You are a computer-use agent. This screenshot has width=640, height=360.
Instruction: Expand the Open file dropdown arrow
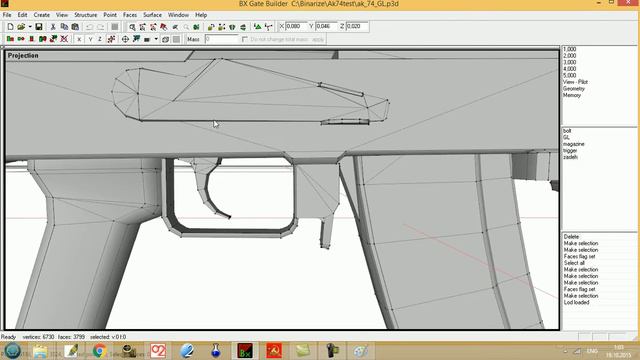(x=30, y=27)
